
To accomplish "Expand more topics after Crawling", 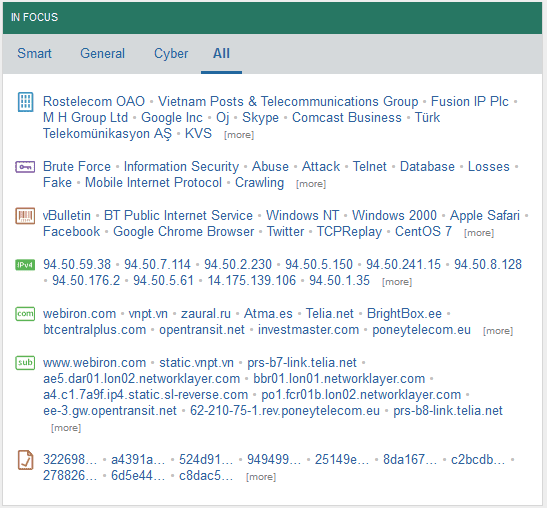I will click(311, 184).
